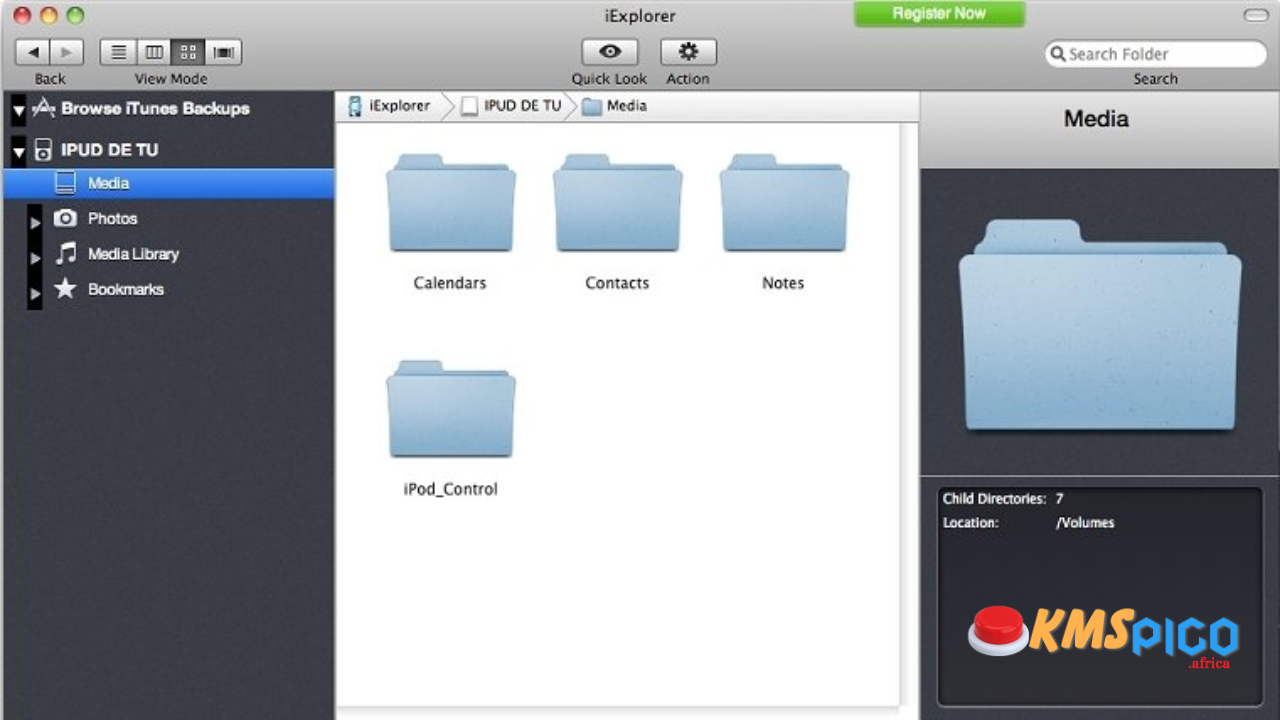The height and width of the screenshot is (720, 1280).
Task: Select Browse iTunes Backups label
Action: (x=155, y=108)
